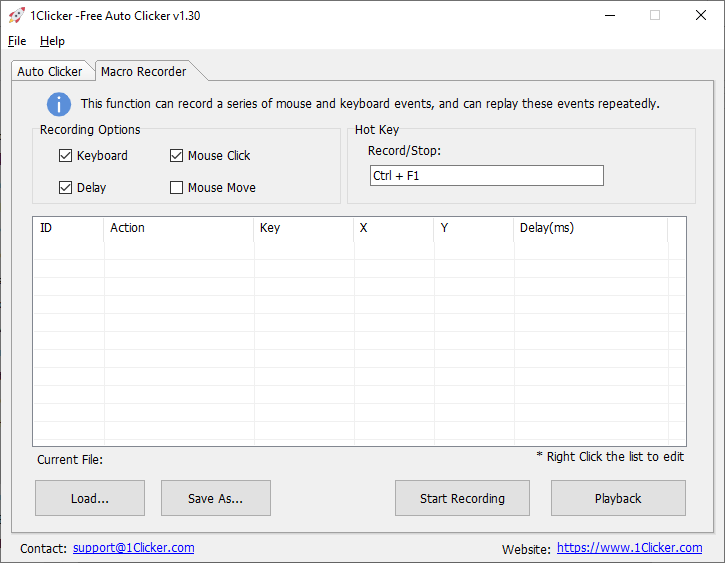Click the Playback button
The height and width of the screenshot is (563, 725).
[618, 498]
